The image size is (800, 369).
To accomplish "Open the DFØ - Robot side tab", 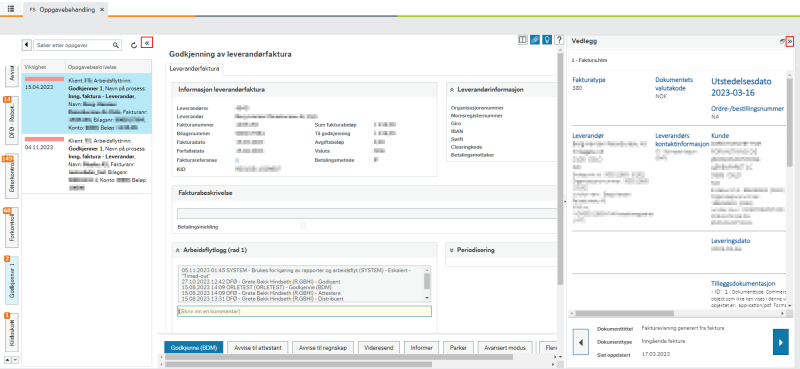I will (11, 121).
